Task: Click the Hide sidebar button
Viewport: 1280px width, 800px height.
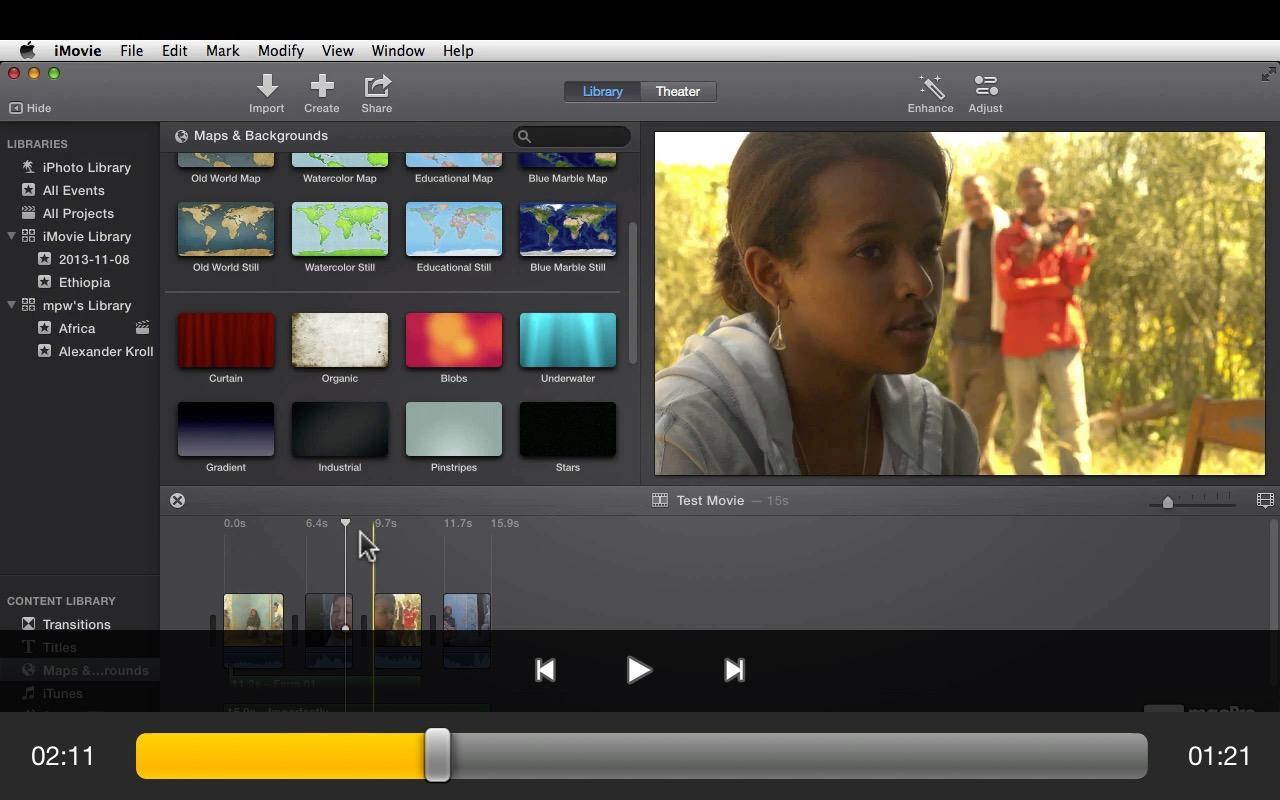Action: click(30, 108)
